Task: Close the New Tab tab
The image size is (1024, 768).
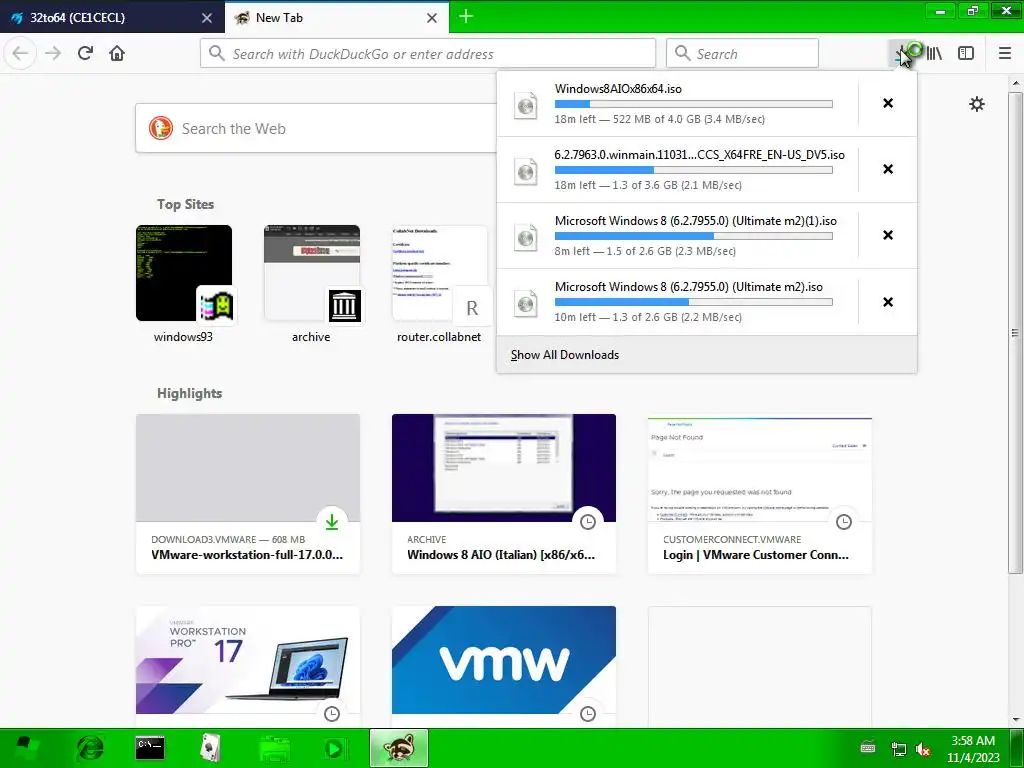Action: [x=432, y=18]
